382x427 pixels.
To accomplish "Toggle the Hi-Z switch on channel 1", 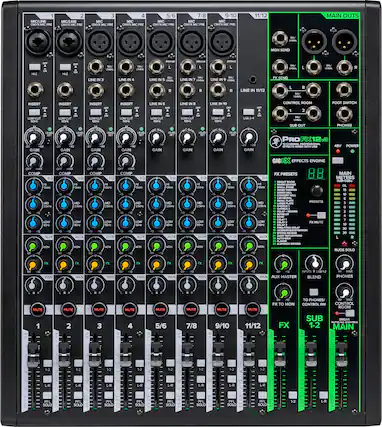I will point(35,67).
